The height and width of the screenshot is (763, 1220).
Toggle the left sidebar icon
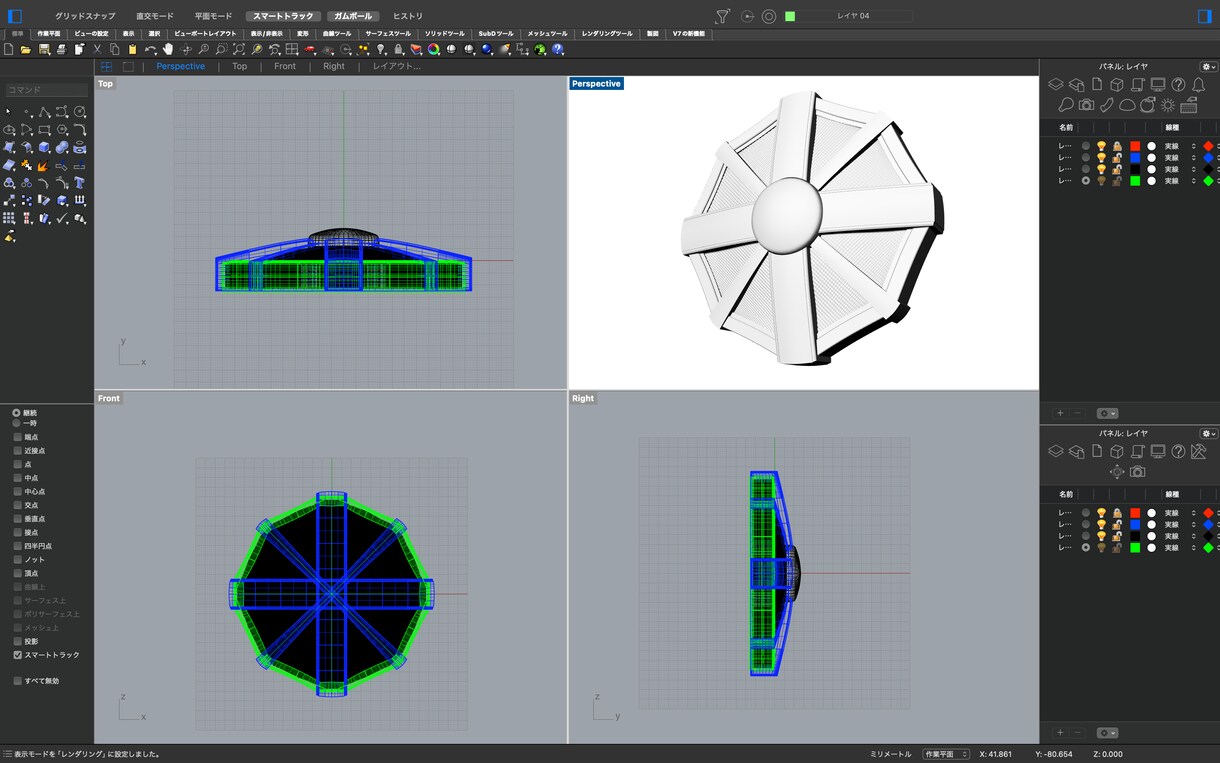tap(14, 16)
